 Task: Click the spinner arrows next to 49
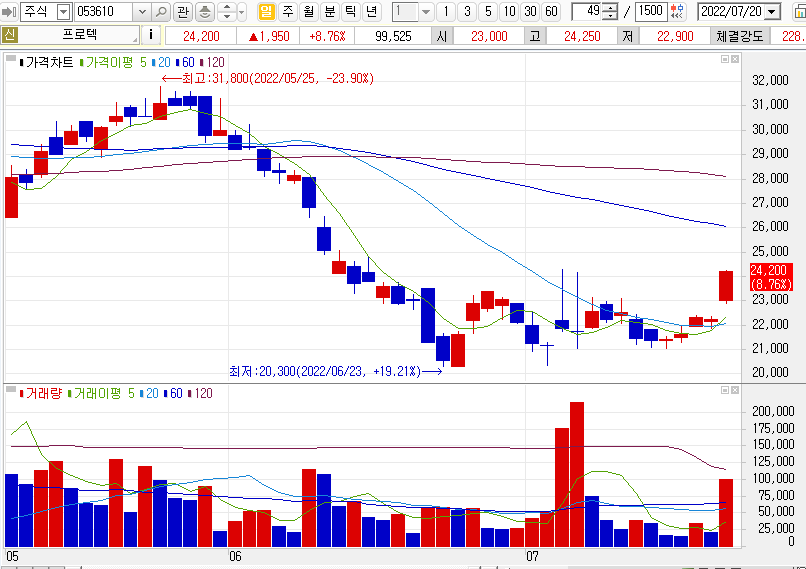click(x=610, y=11)
